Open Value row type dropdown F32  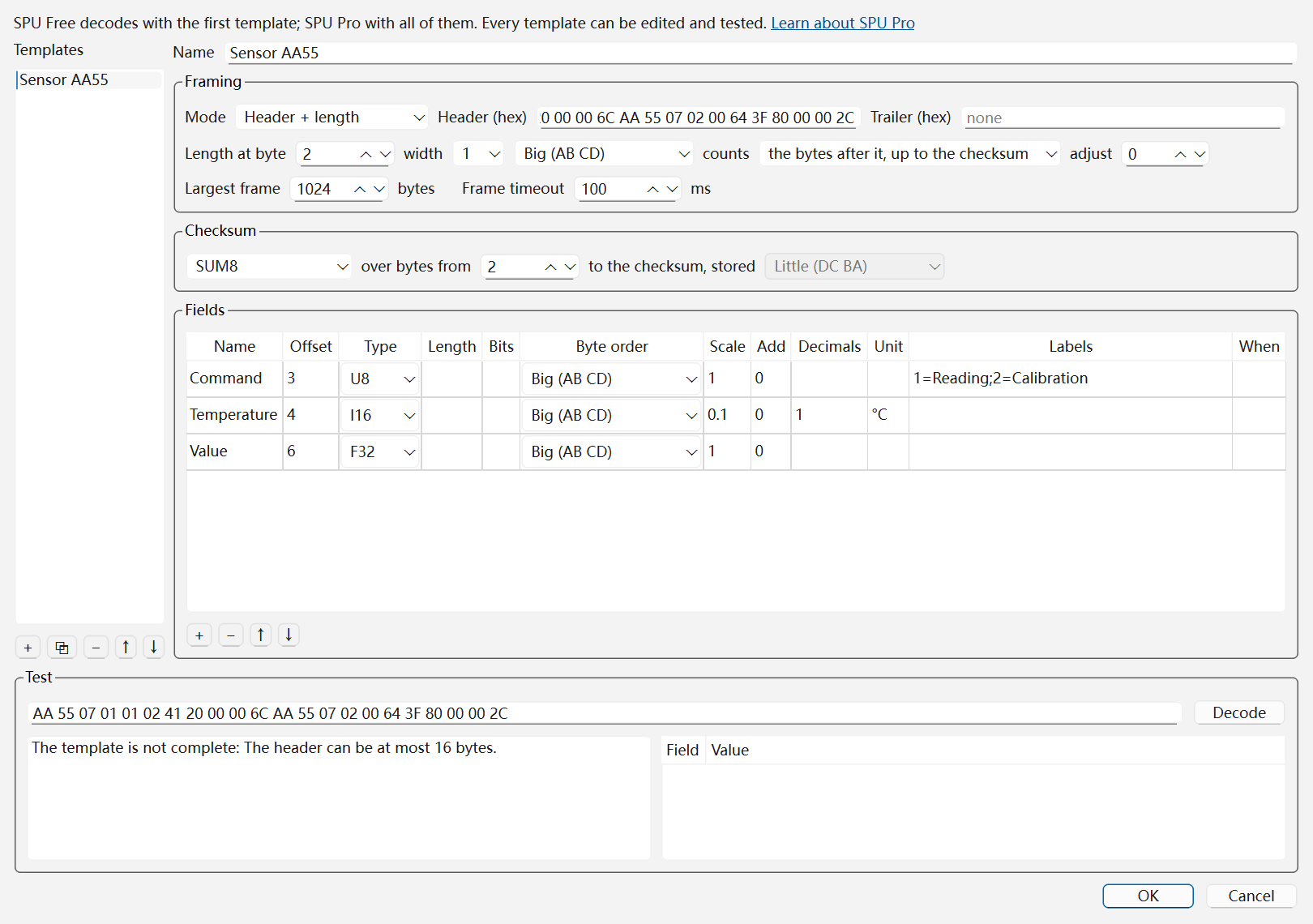(x=380, y=451)
